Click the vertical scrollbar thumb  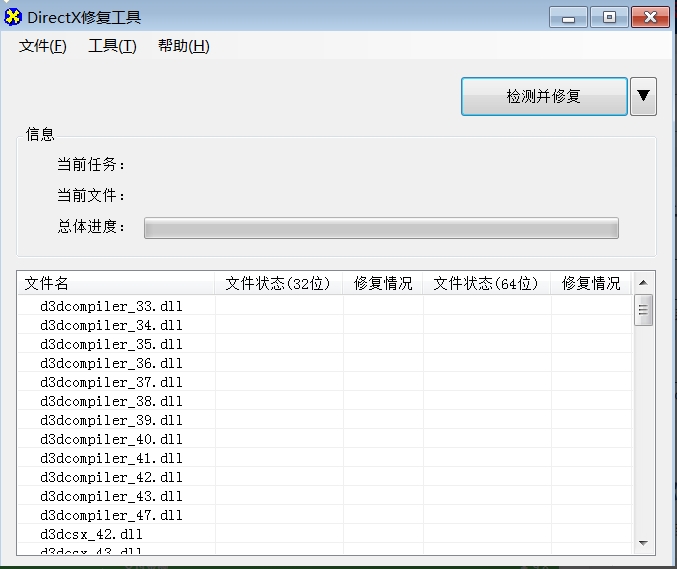[x=643, y=310]
